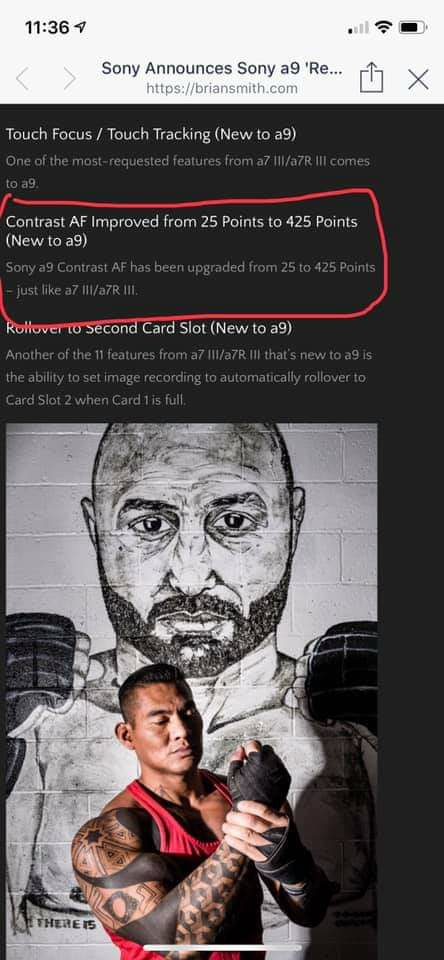444x960 pixels.
Task: Tap the page title 'Sony Announces Sony a9'
Action: point(222,68)
